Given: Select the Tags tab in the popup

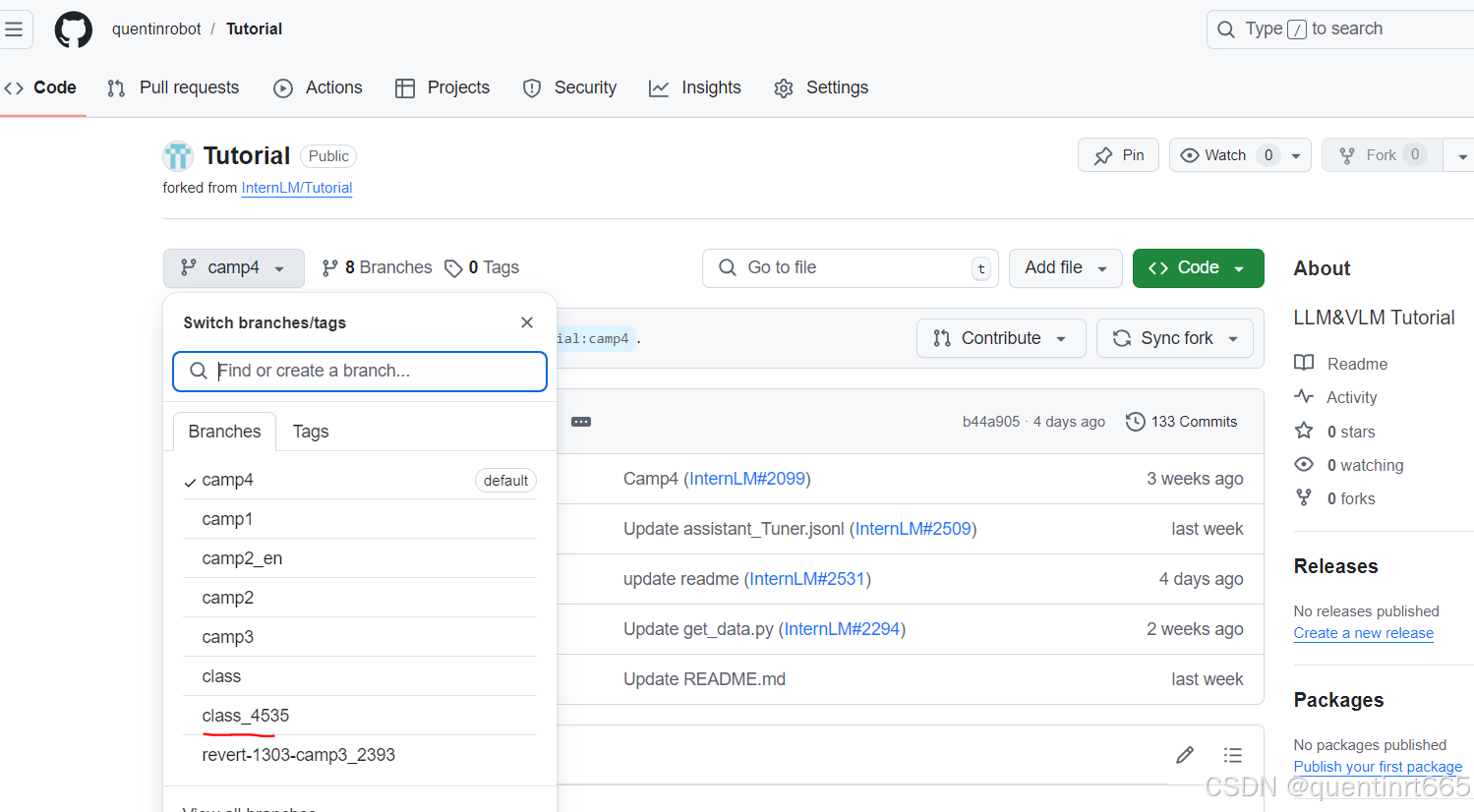Looking at the screenshot, I should (x=311, y=432).
